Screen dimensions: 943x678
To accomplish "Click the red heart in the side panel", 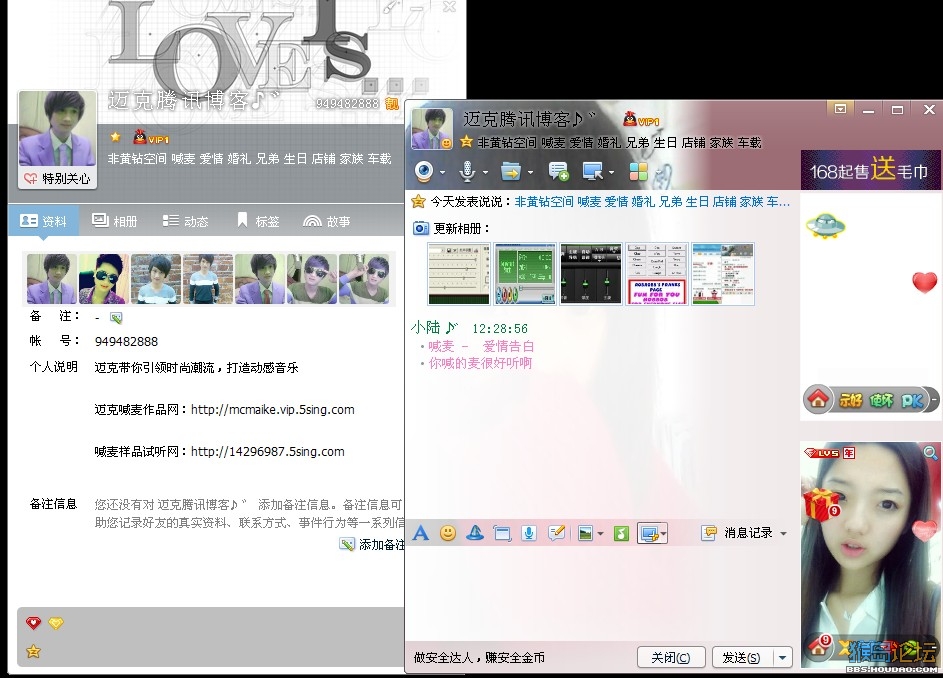I will 924,282.
